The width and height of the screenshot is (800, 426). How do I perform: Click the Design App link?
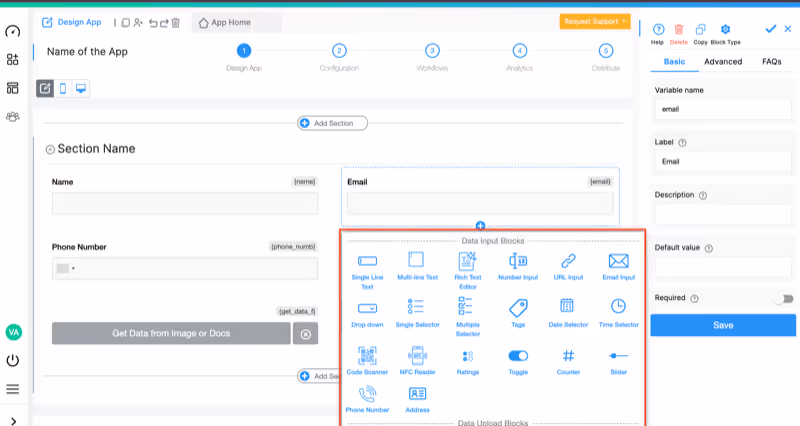pos(72,22)
